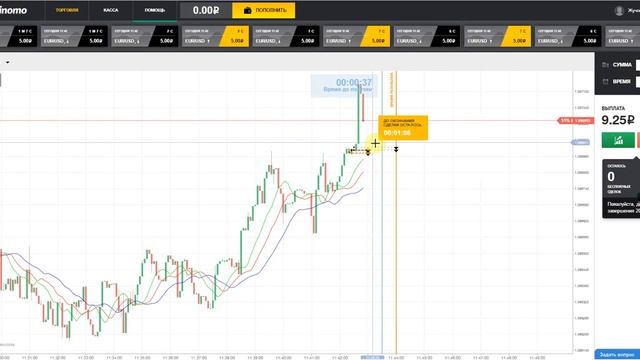Click the ВРЕМЯ time icon

pyautogui.click(x=605, y=82)
